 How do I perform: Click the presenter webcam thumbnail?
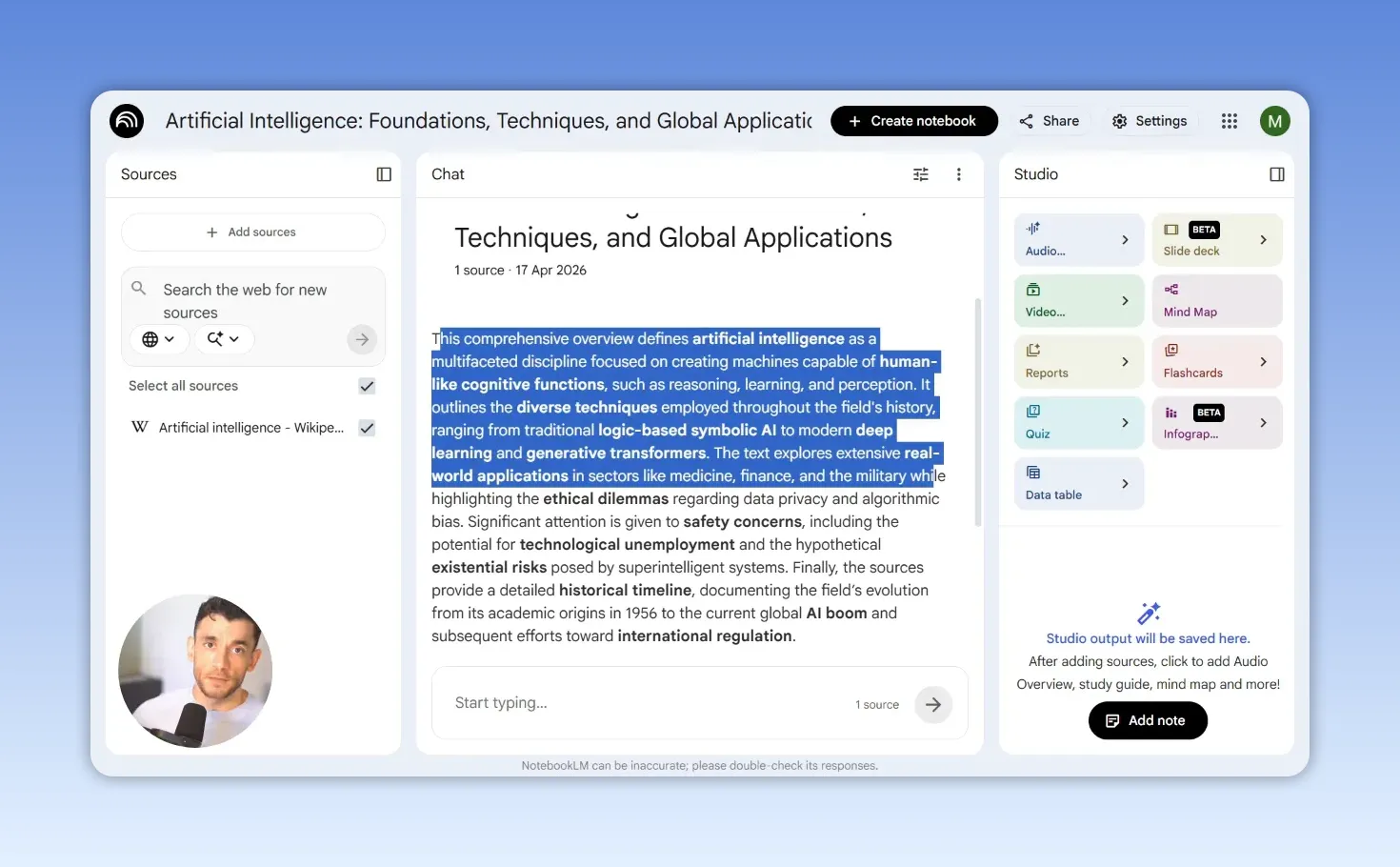coord(195,671)
